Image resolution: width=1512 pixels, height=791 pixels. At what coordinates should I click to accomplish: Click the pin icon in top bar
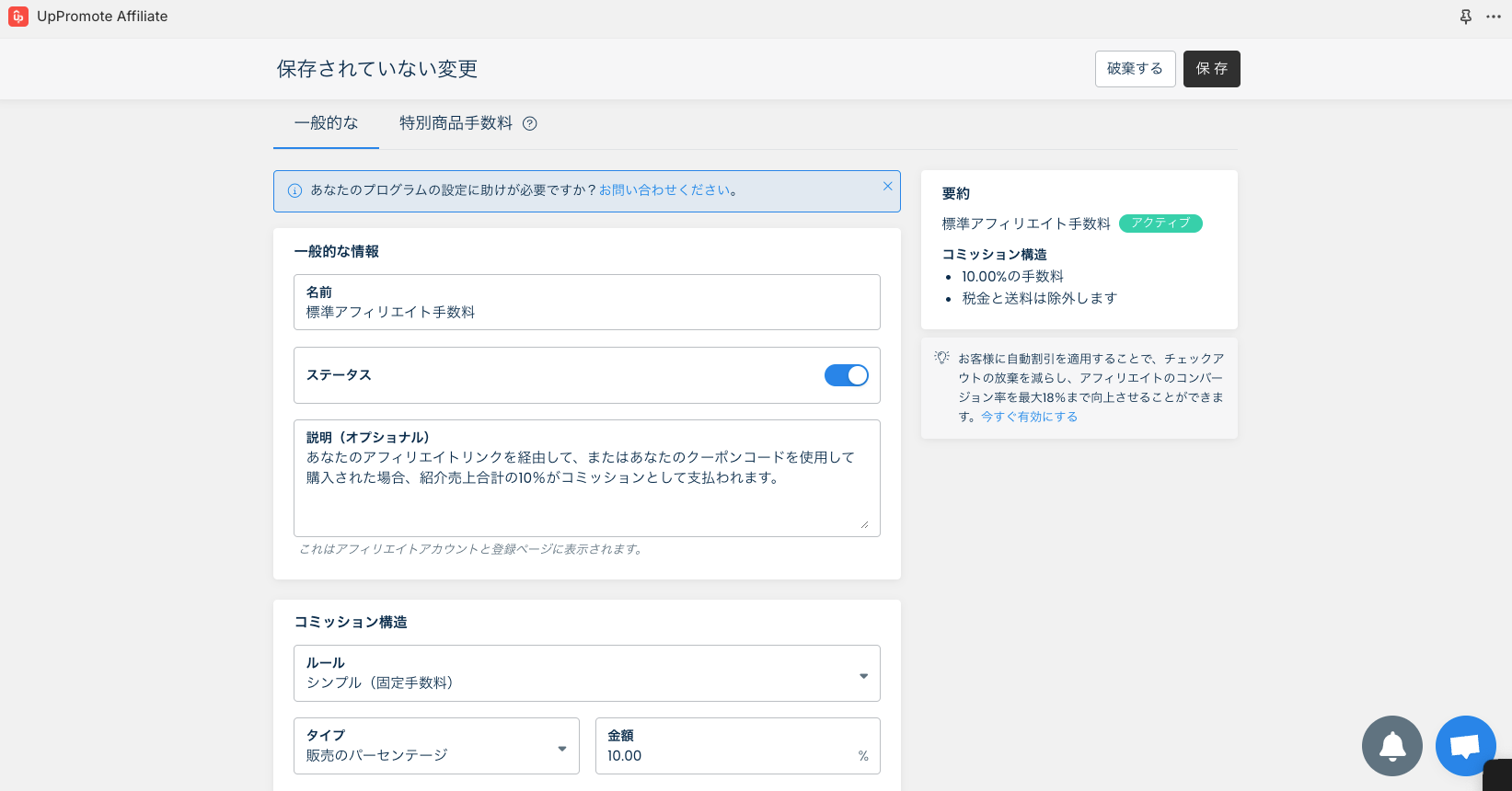click(x=1466, y=17)
